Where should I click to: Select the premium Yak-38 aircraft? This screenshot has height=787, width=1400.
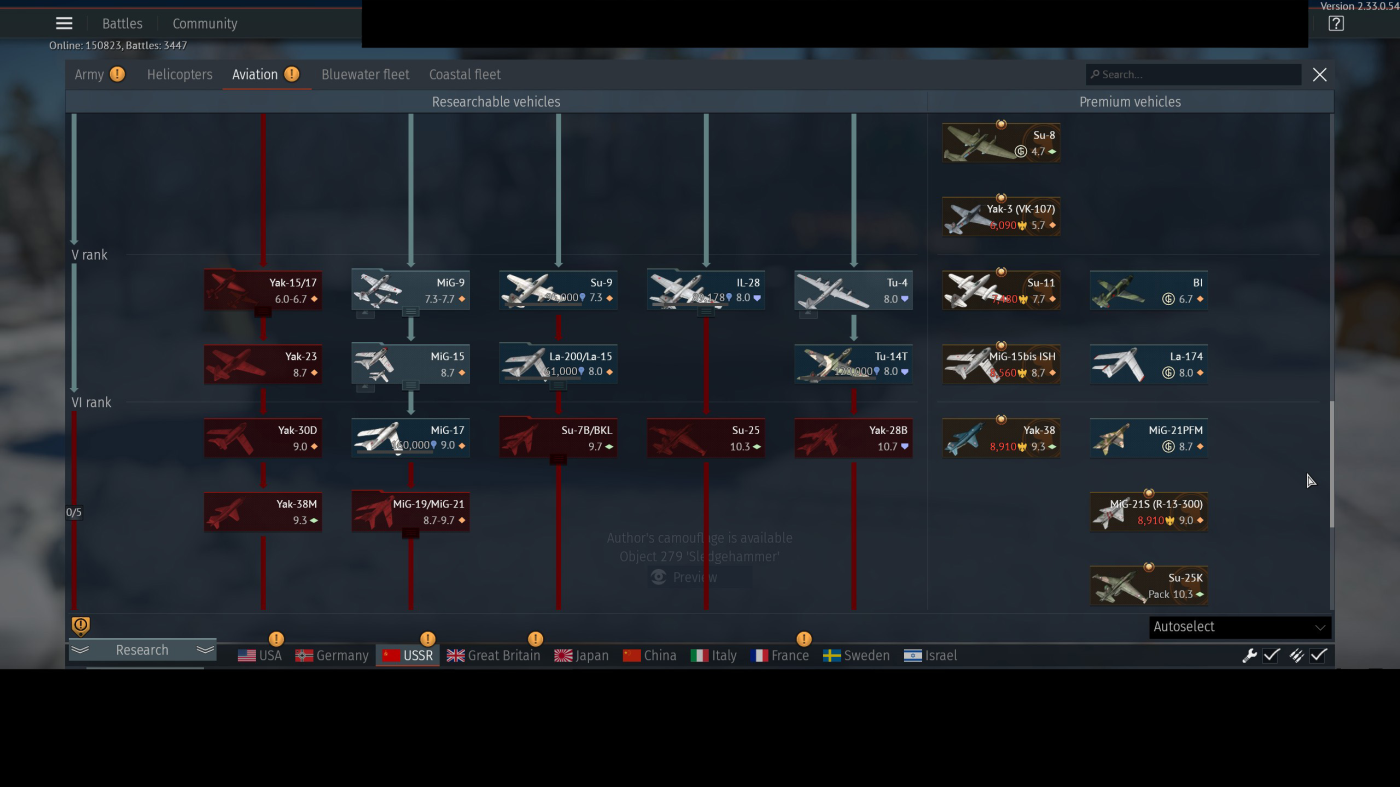click(1001, 438)
